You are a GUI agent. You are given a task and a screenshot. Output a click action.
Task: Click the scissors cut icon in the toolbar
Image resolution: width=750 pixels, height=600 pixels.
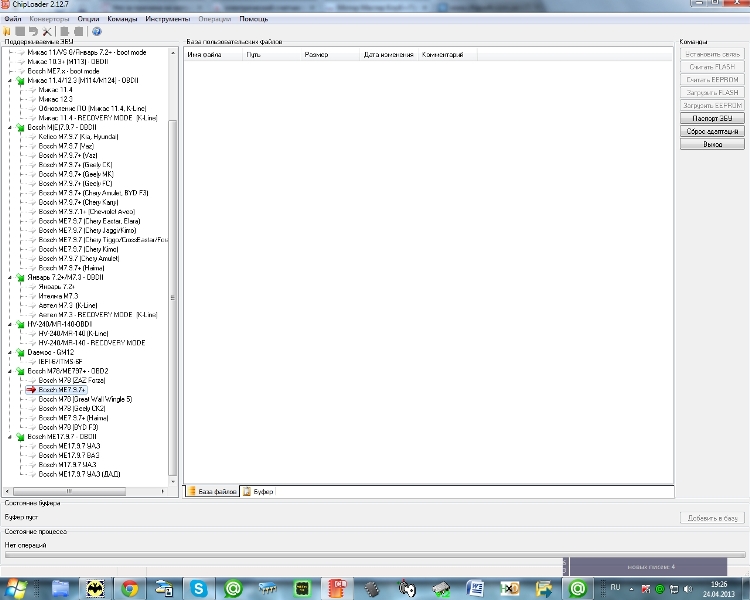click(x=47, y=31)
